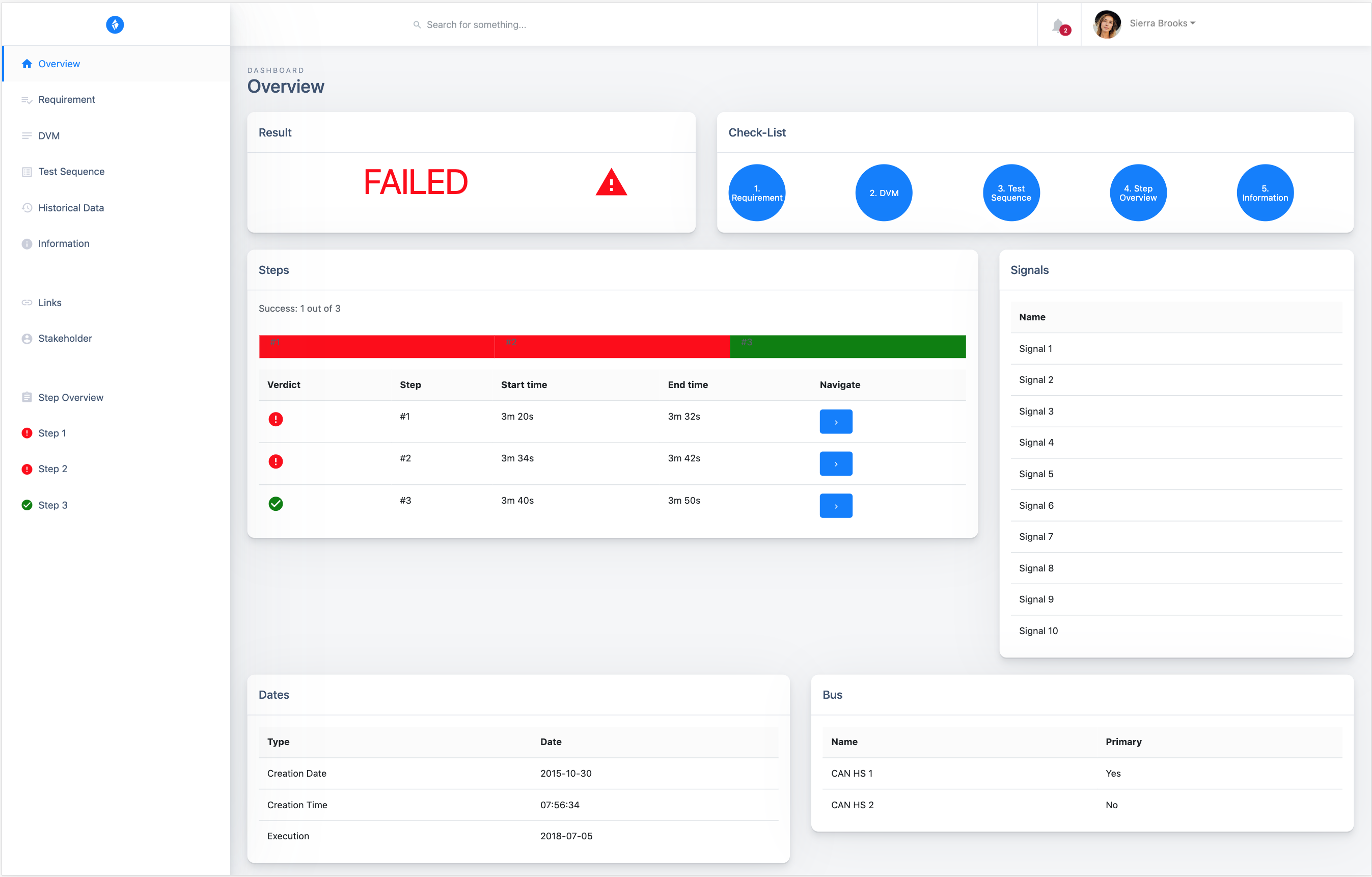Click the 5. Information checklist circle
This screenshot has width=1372, height=877.
[x=1265, y=193]
